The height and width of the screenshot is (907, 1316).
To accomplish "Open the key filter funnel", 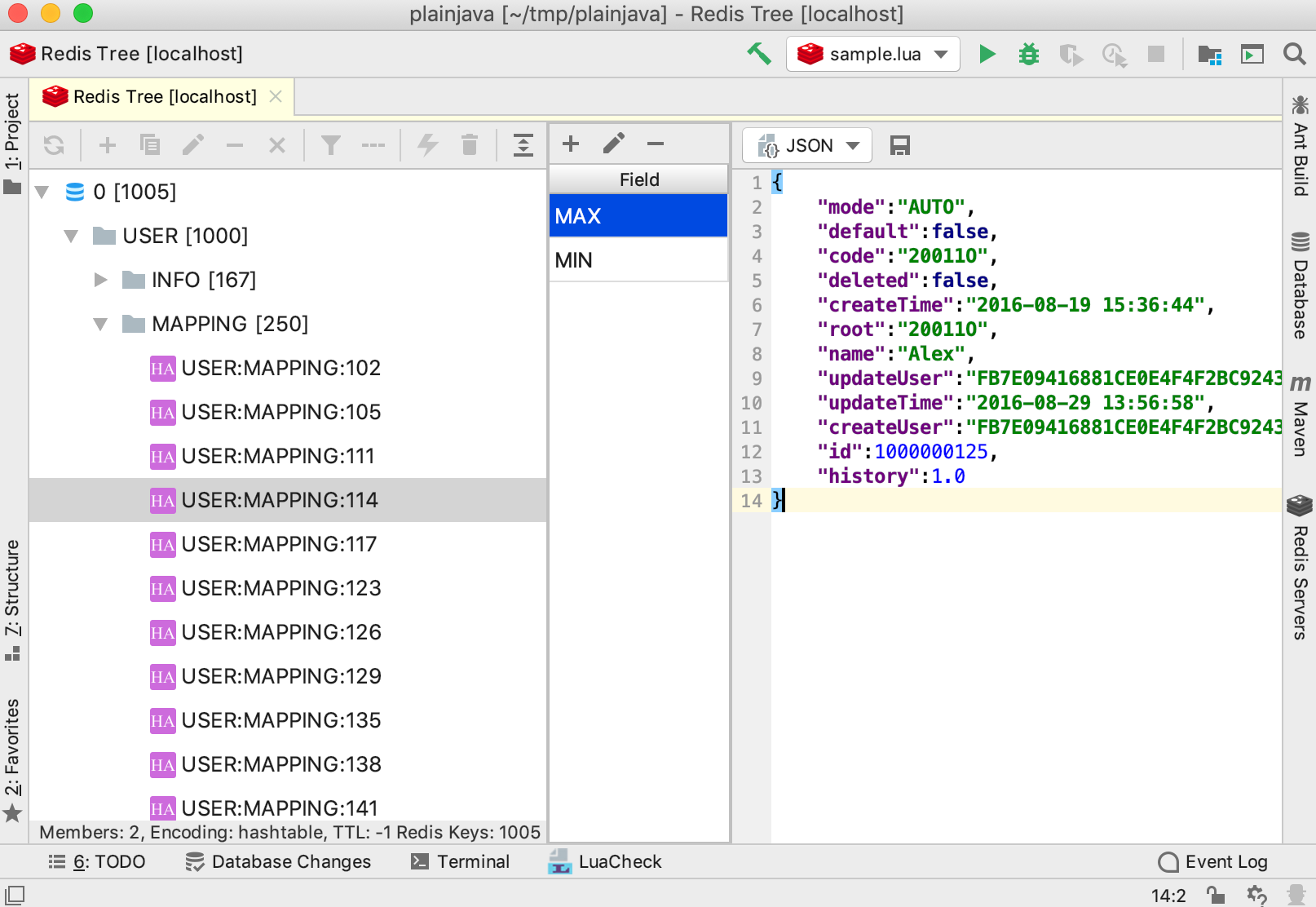I will (330, 145).
